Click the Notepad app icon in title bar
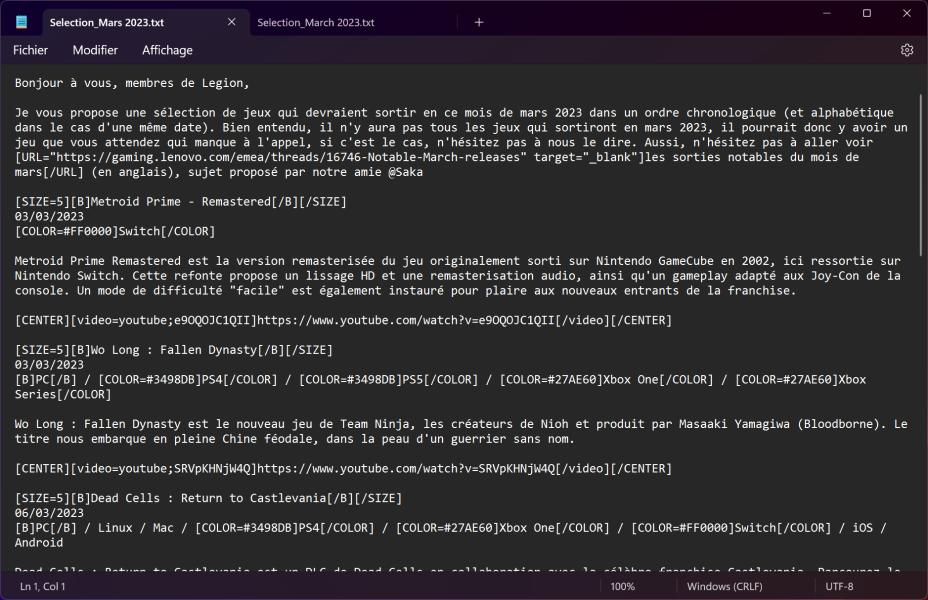 click(x=22, y=22)
